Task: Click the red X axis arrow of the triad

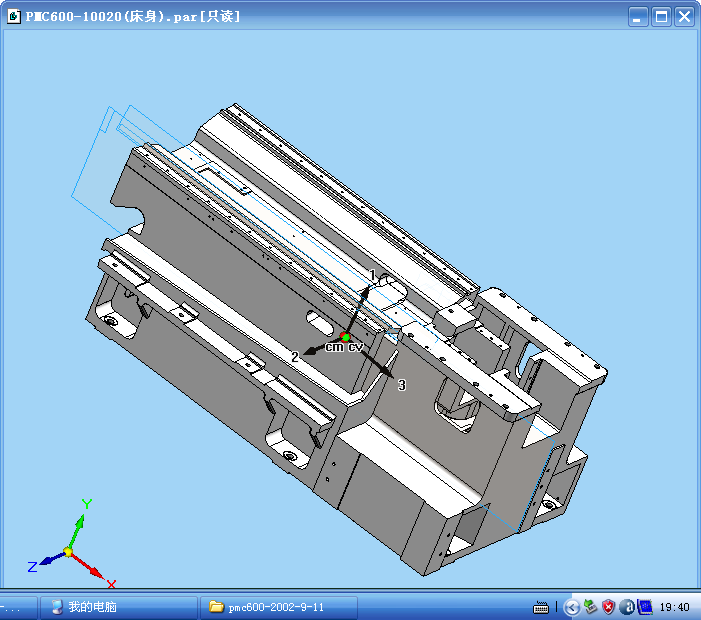Action: (x=88, y=566)
